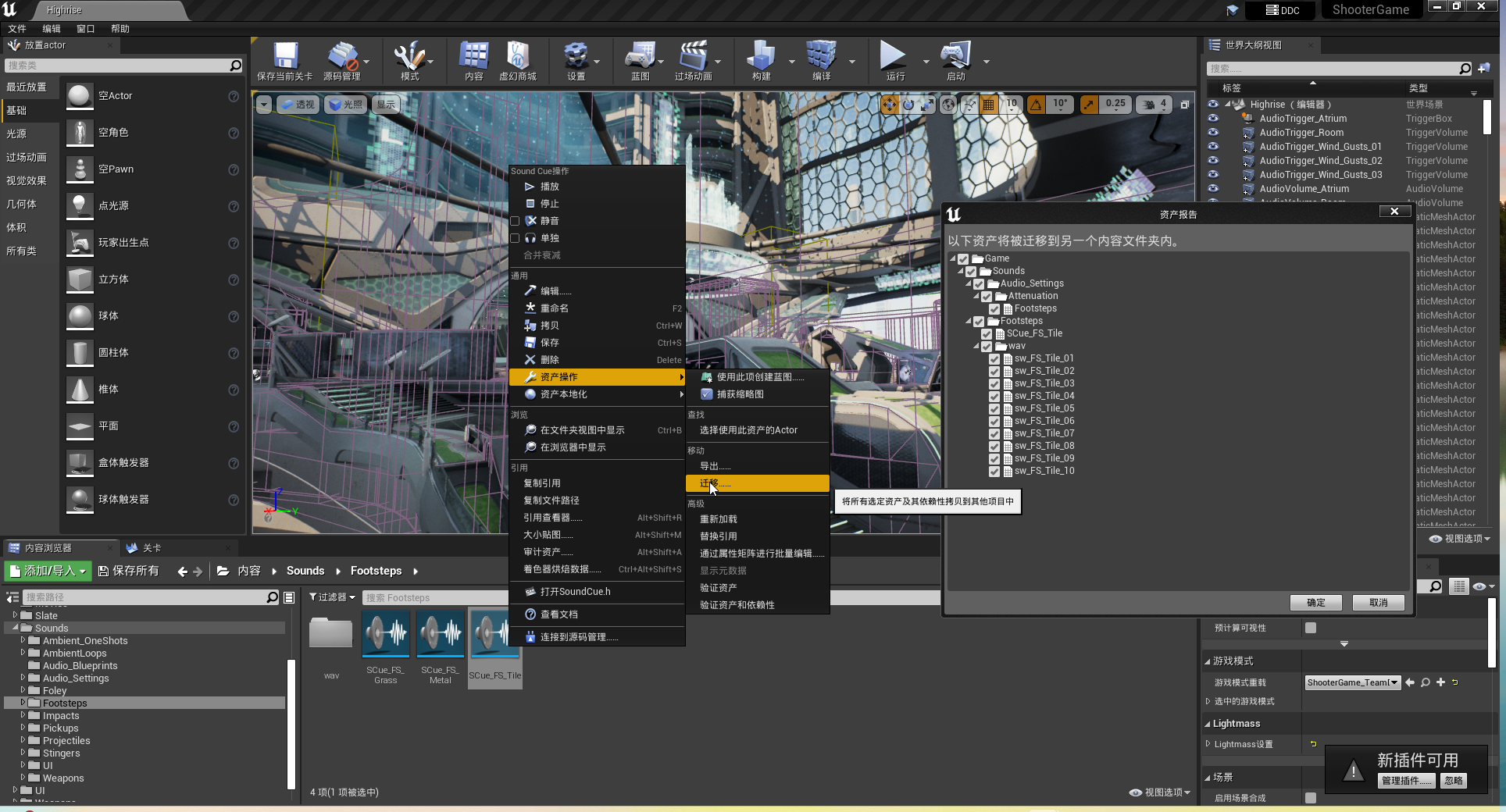This screenshot has width=1506, height=812.
Task: Open the Cinematics toolbar icon
Action: pos(693,56)
